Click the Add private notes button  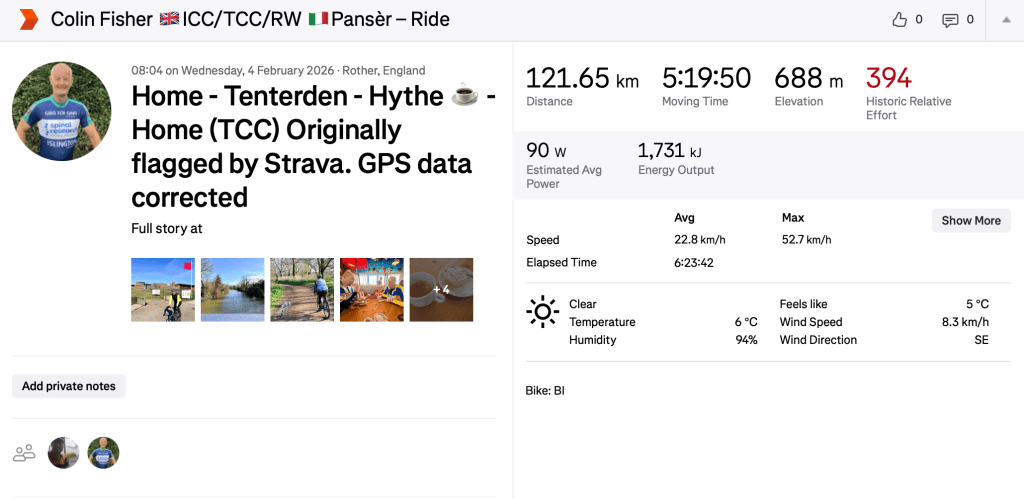(x=69, y=386)
